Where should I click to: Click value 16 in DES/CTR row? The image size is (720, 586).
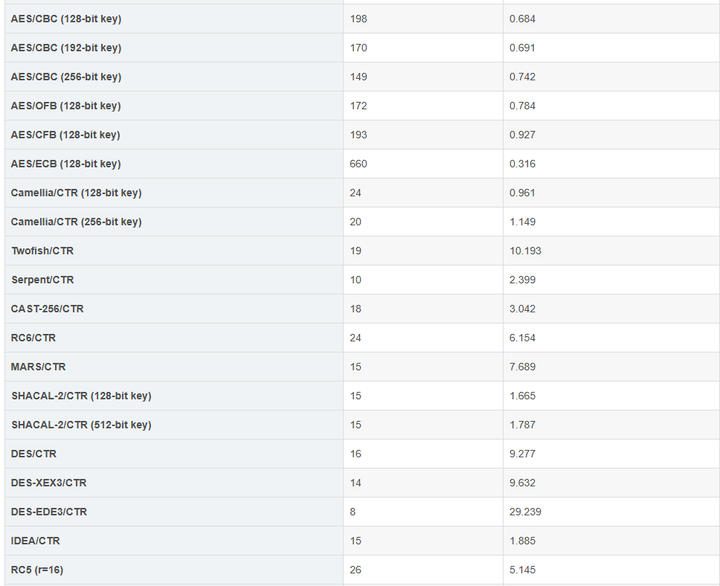tap(355, 454)
